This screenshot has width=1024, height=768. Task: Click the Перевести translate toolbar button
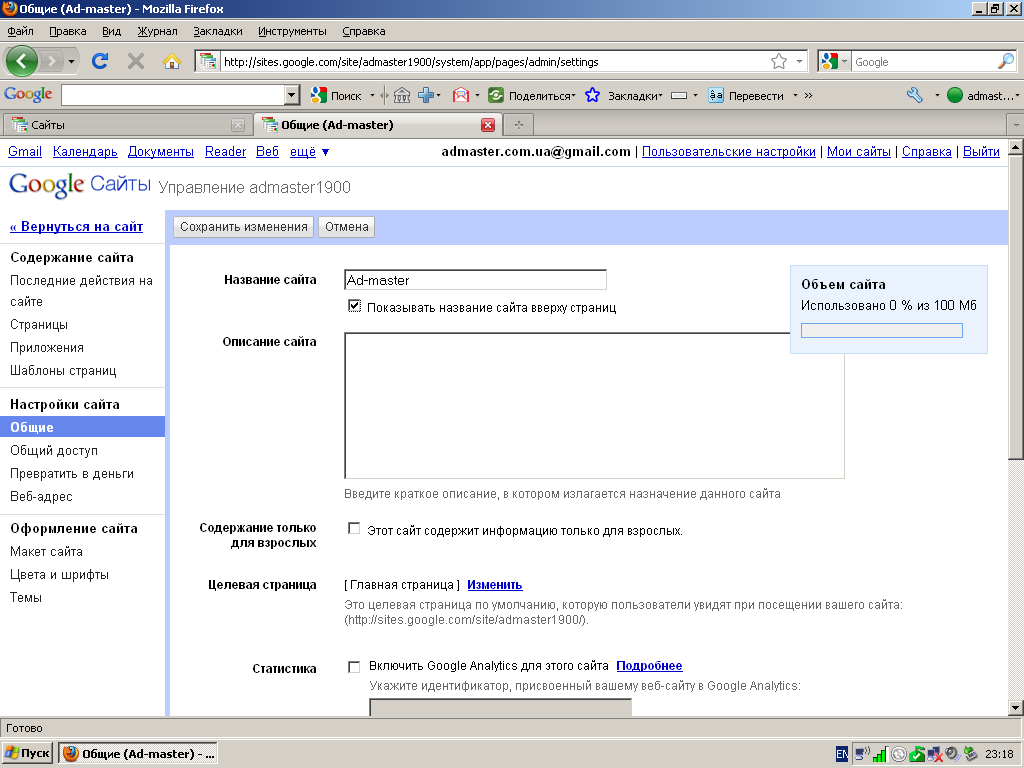click(x=746, y=95)
